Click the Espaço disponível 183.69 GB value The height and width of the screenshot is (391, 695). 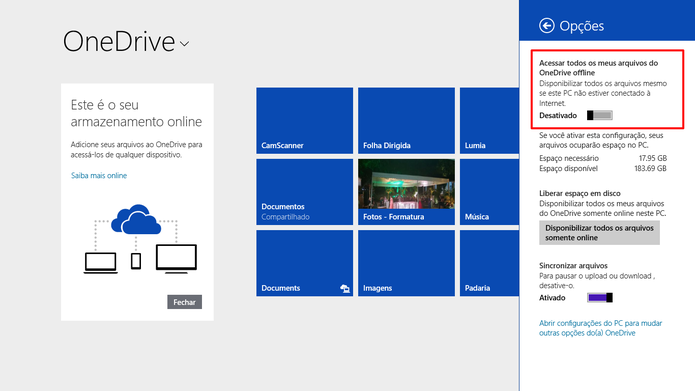pyautogui.click(x=650, y=168)
